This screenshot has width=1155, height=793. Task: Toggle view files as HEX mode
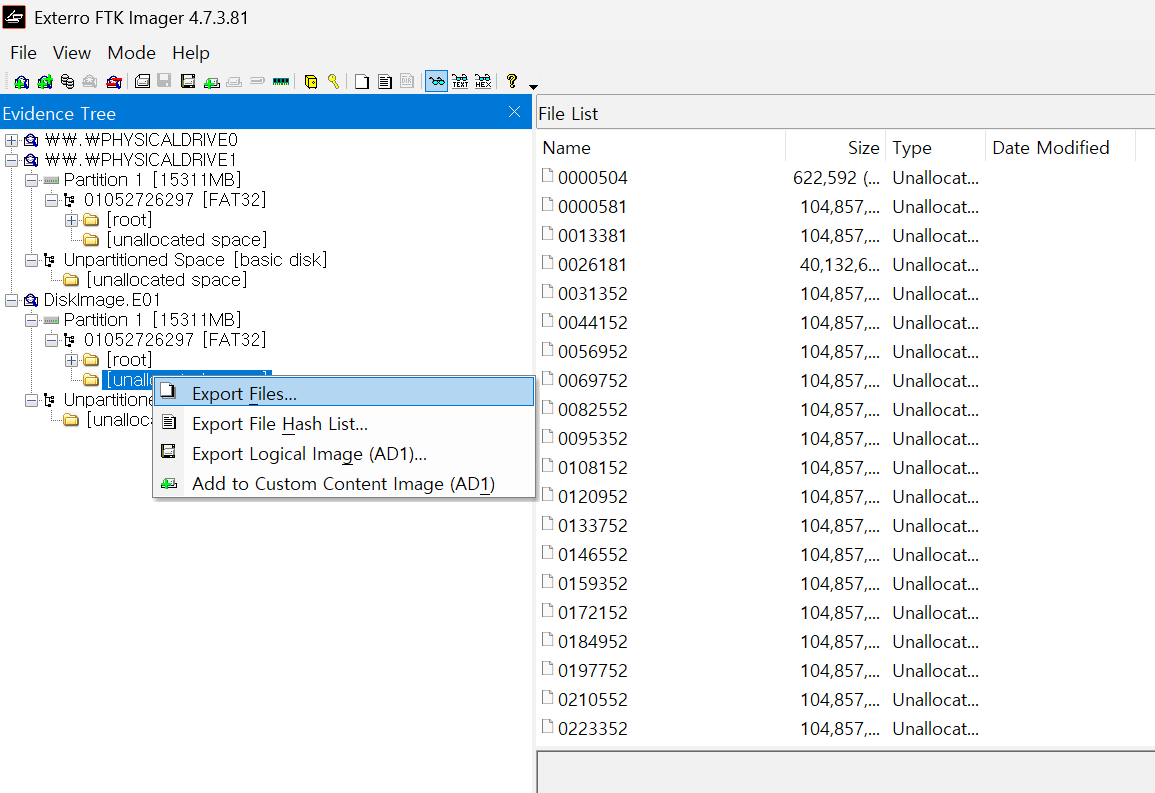(x=483, y=82)
